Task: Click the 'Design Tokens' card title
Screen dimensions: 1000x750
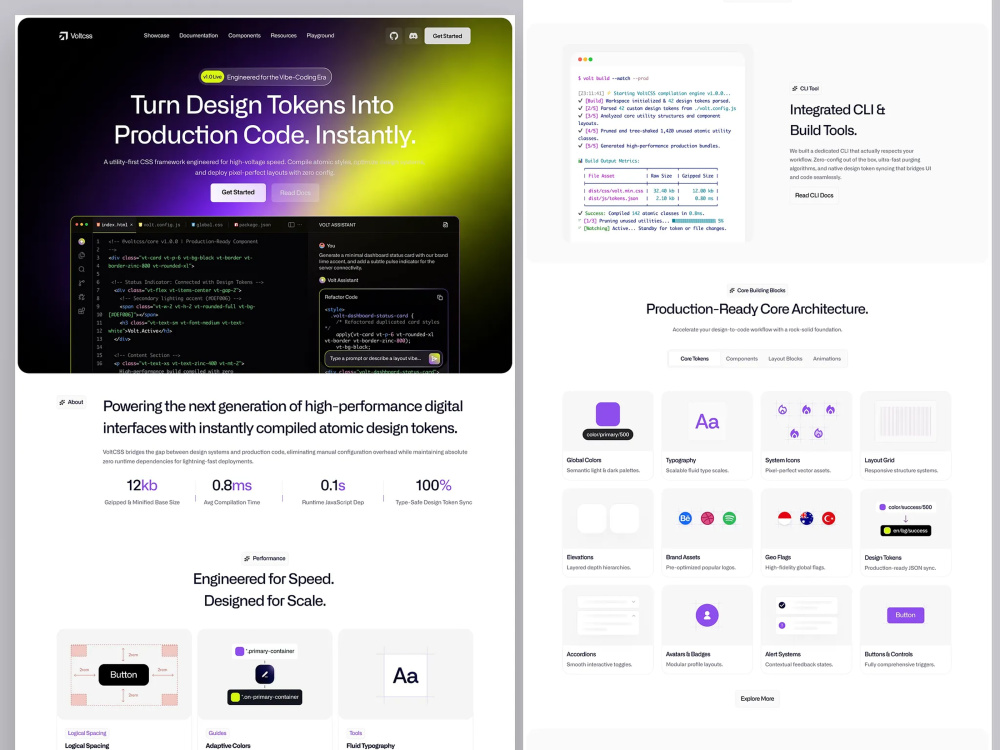Action: [x=883, y=557]
